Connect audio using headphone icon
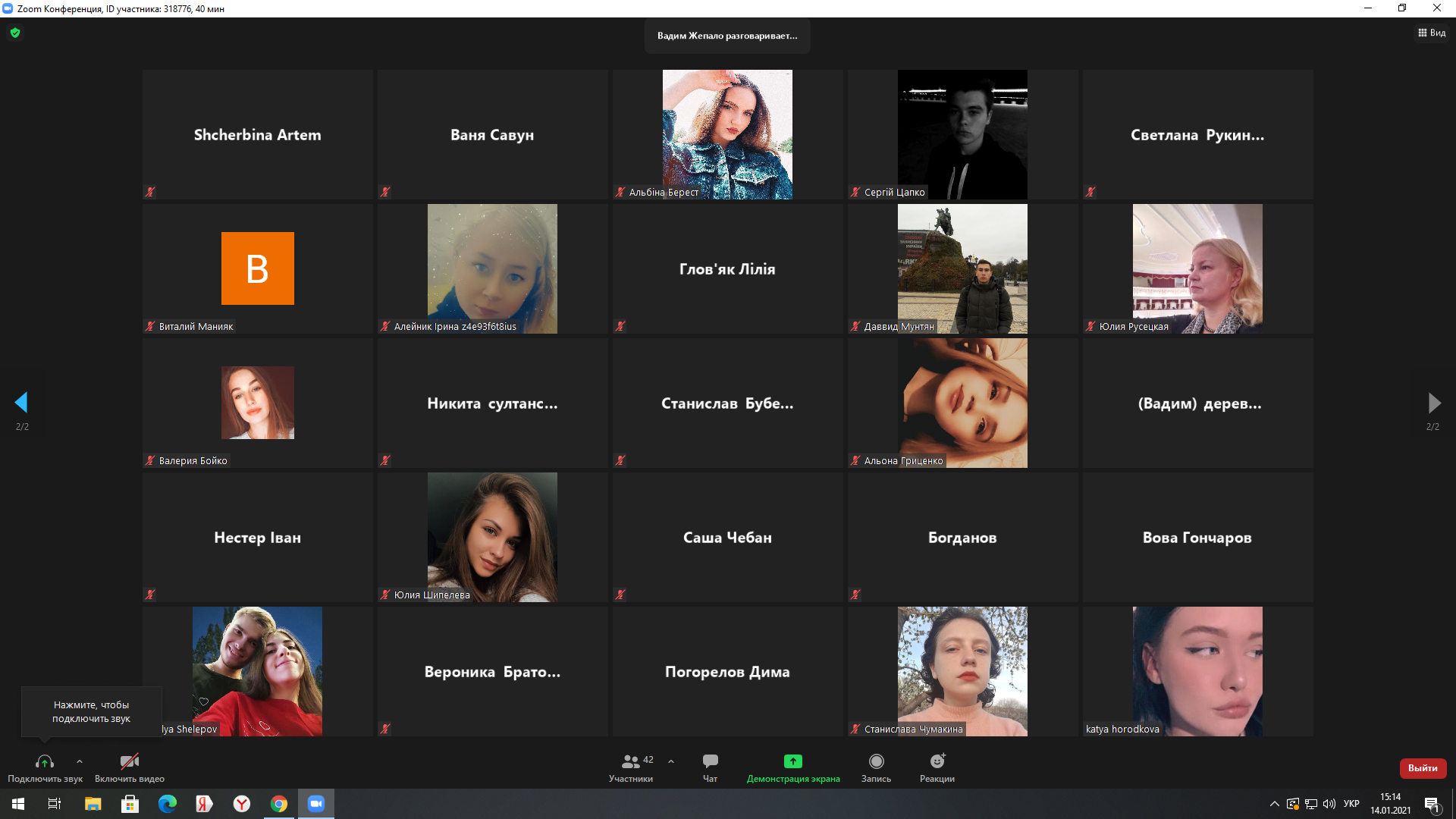Viewport: 1456px width, 819px height. [45, 761]
